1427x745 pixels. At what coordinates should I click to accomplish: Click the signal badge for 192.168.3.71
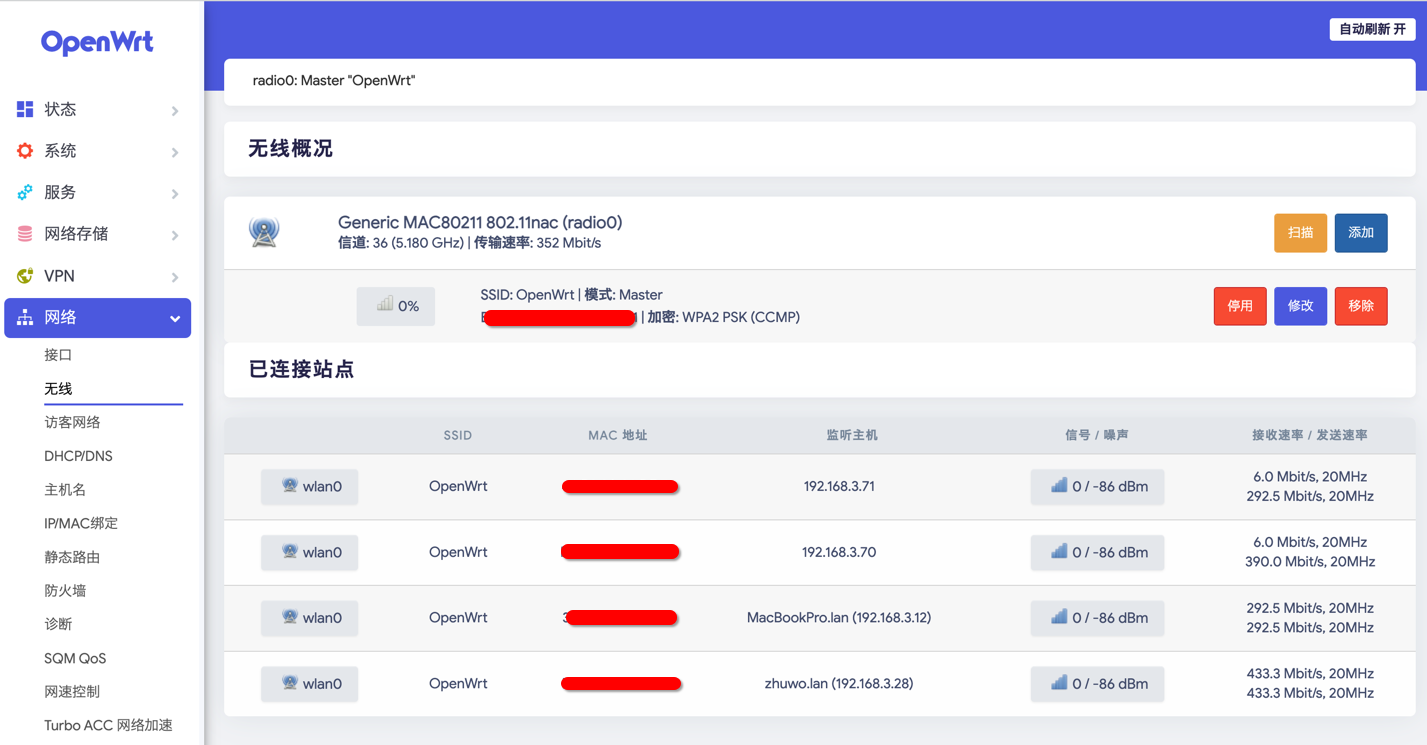1097,487
